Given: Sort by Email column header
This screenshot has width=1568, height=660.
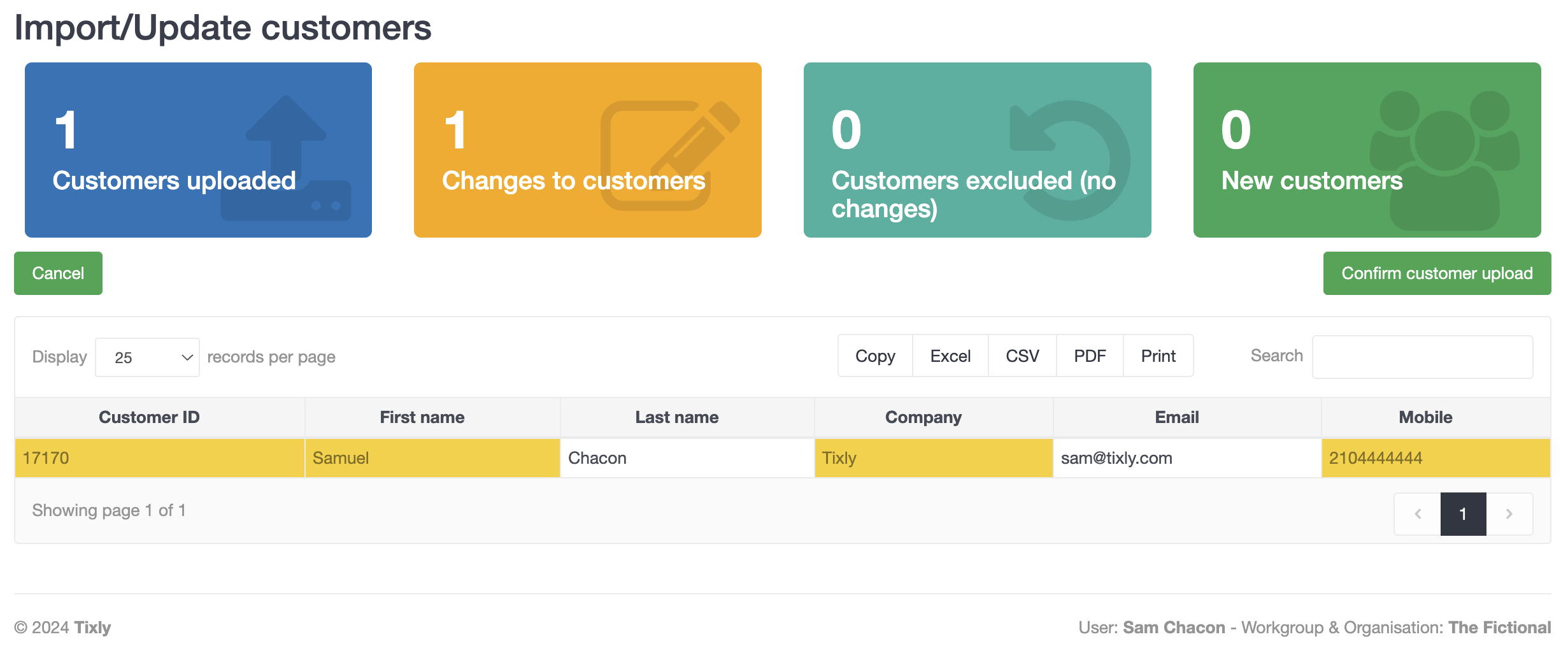Looking at the screenshot, I should pyautogui.click(x=1176, y=417).
